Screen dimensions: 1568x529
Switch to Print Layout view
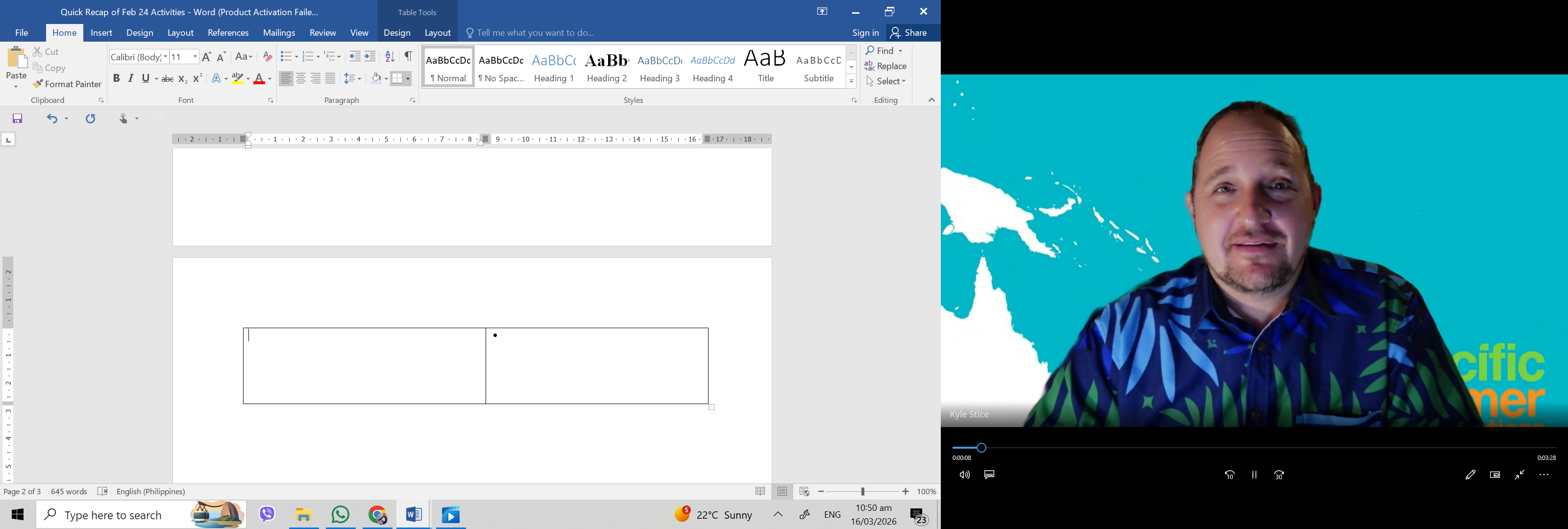782,491
